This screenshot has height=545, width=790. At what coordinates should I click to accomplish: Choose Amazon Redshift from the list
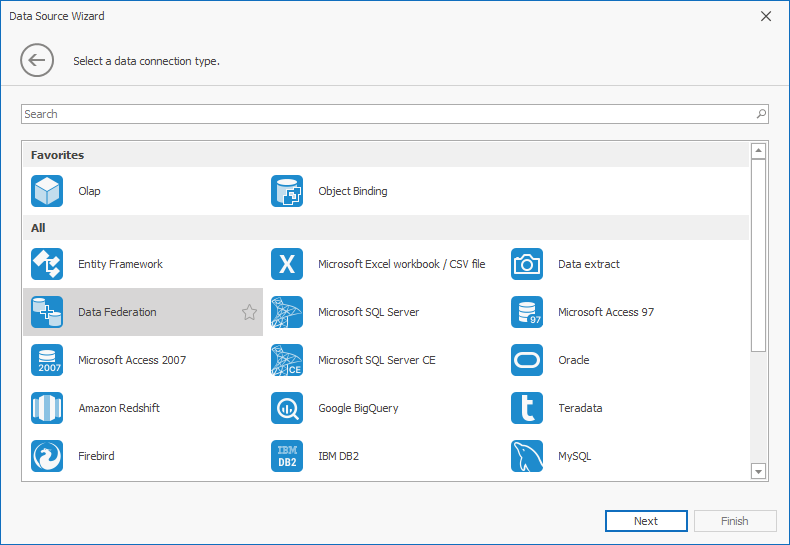(x=118, y=408)
